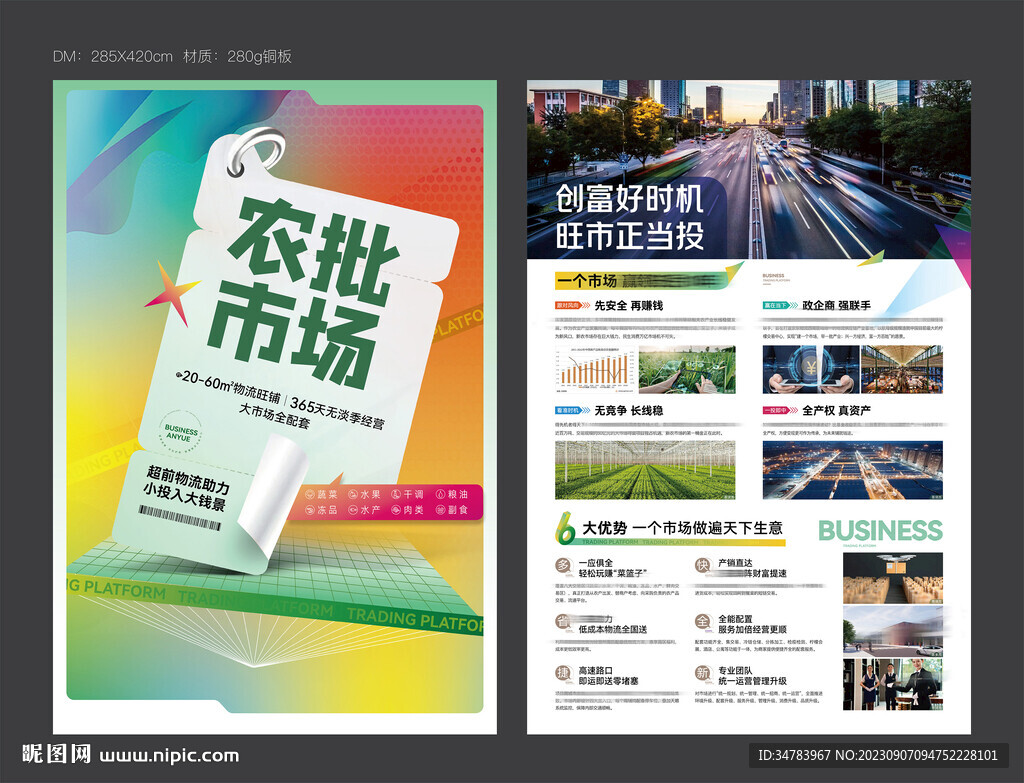Screen dimensions: 1024x783
Task: Open the www.nipic.com website link
Action: click(168, 755)
